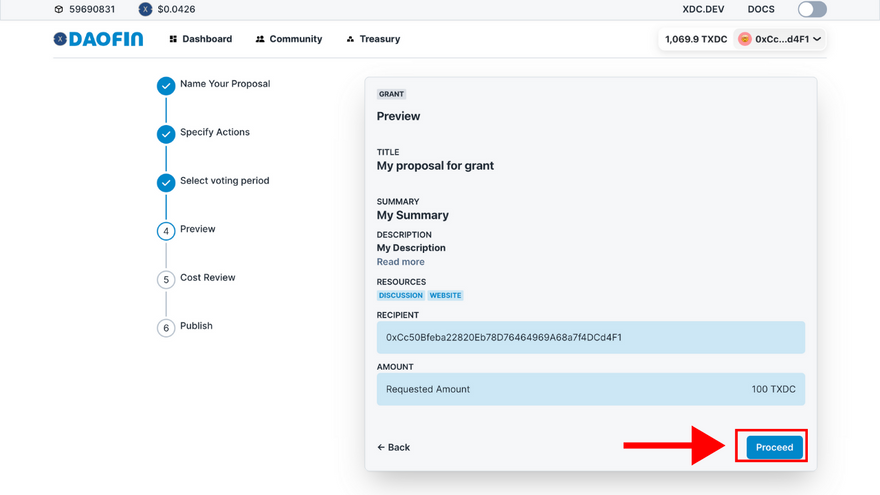Viewport: 880px width, 495px height.
Task: Click the Specify Actions step checkmark
Action: pos(166,134)
